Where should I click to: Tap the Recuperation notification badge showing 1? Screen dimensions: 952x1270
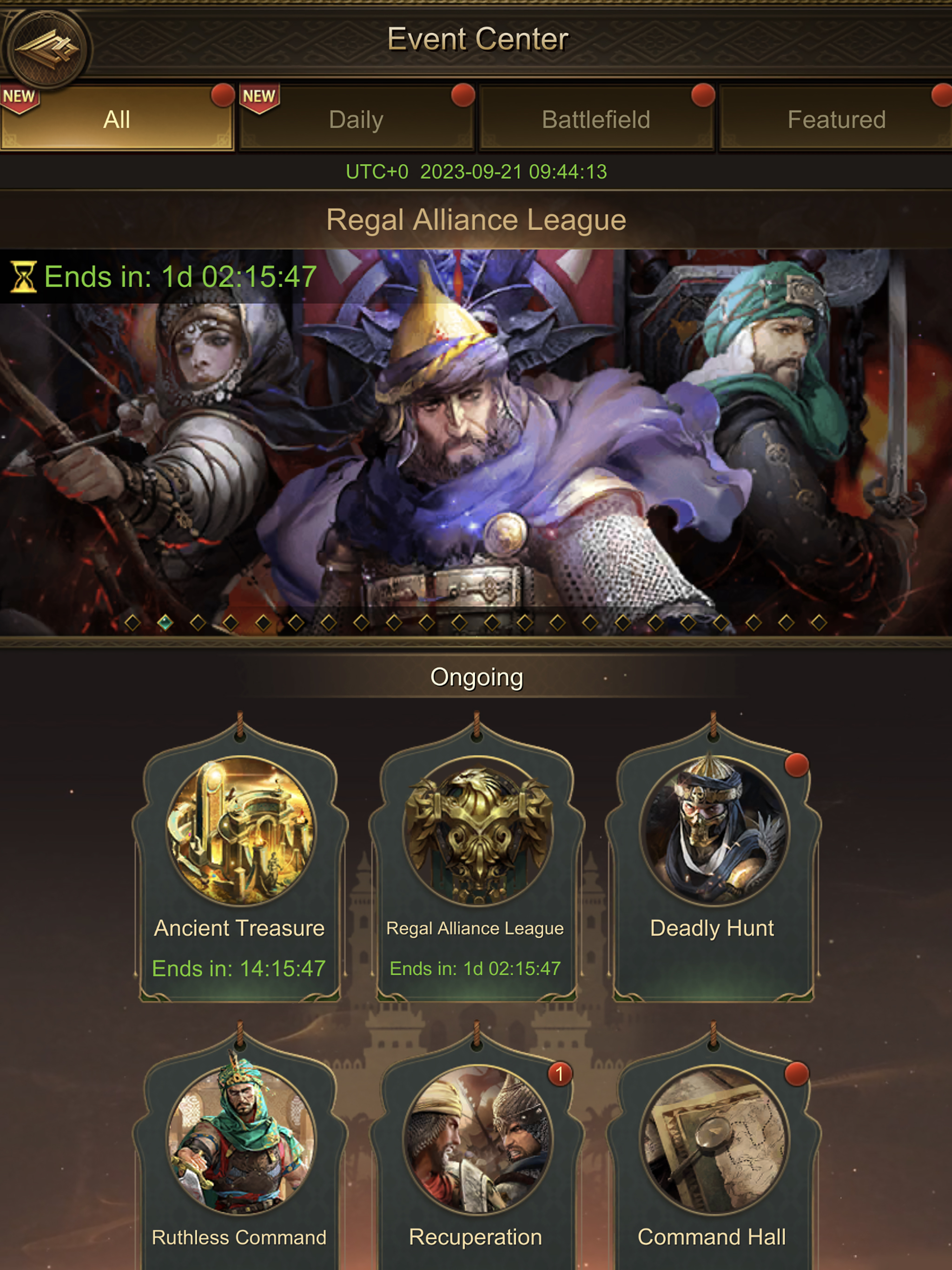(x=560, y=1074)
